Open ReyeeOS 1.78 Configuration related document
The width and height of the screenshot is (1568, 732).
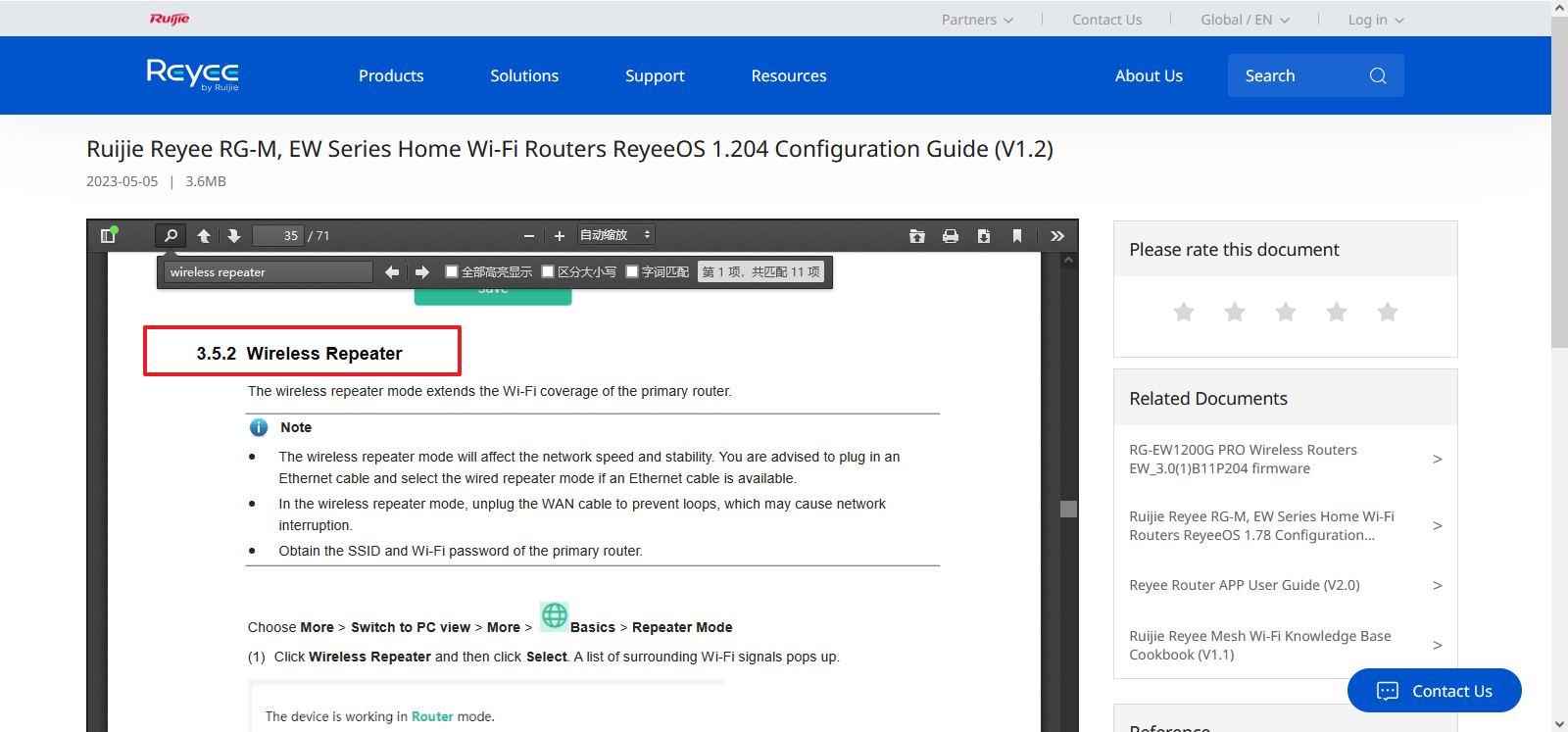point(1261,525)
